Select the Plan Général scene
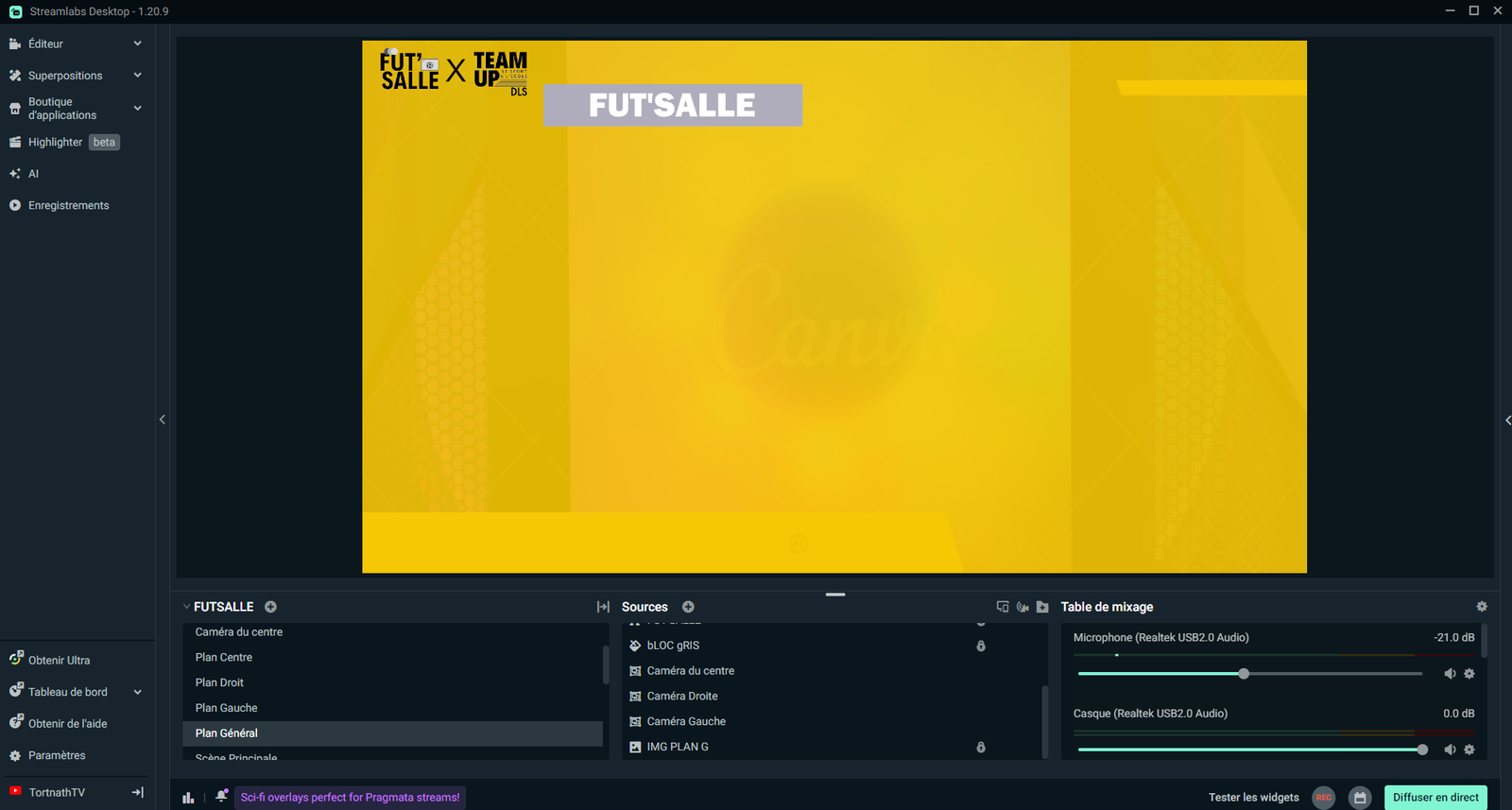This screenshot has height=810, width=1512. (392, 733)
